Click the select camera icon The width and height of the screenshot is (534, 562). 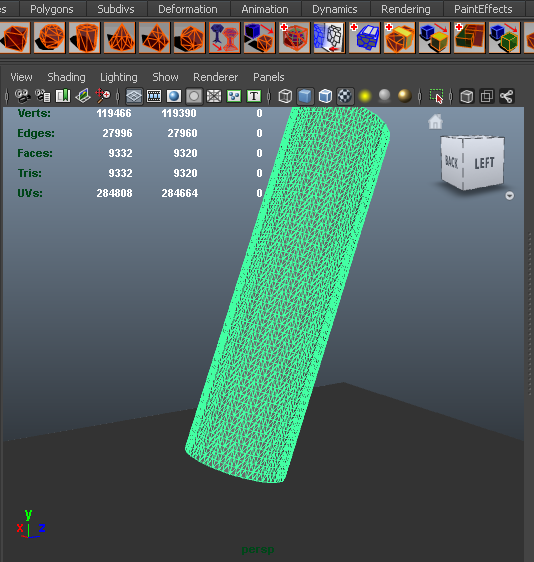23,96
